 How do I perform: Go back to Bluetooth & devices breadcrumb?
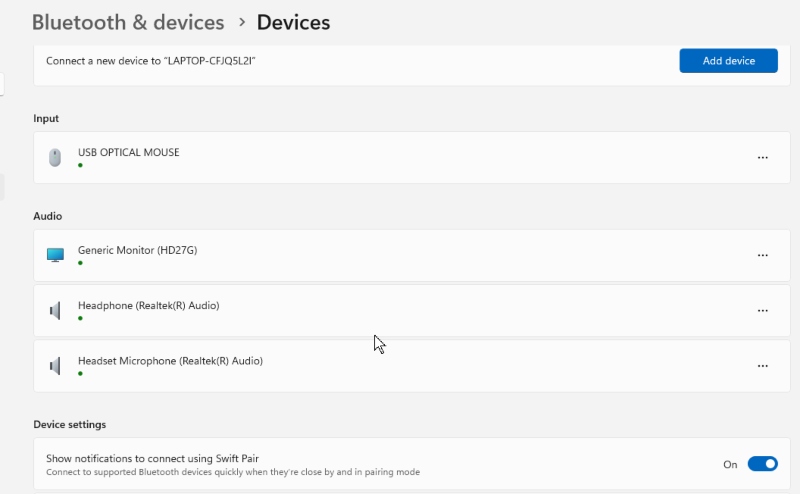tap(128, 22)
